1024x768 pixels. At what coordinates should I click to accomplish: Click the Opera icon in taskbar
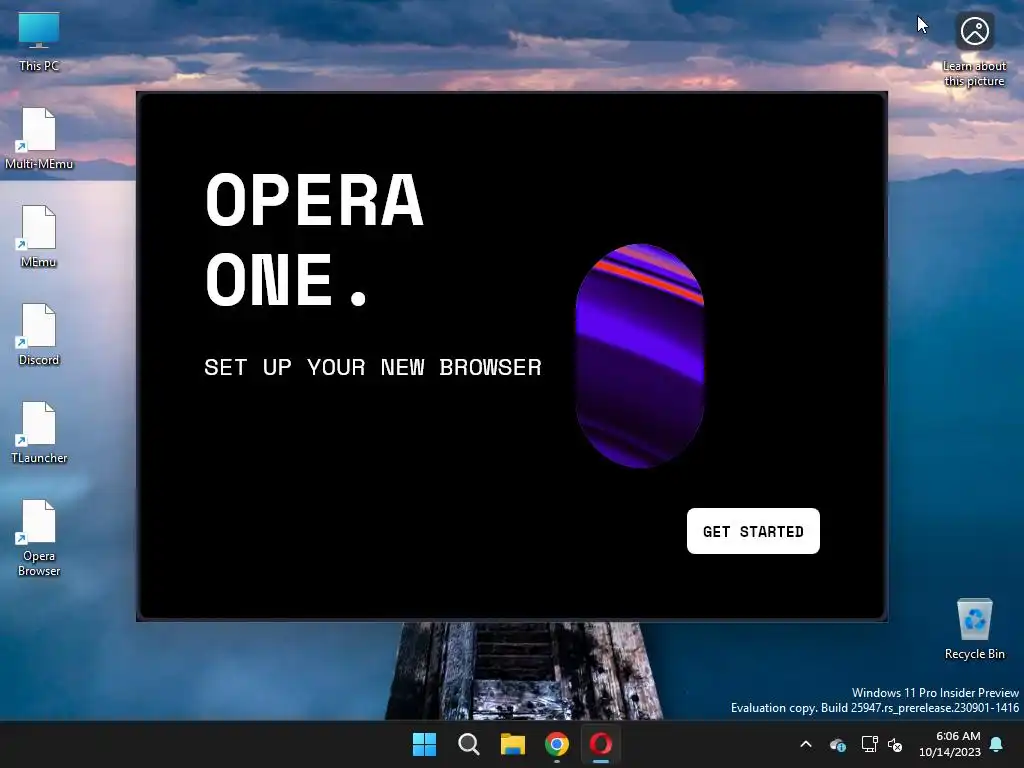tap(601, 744)
